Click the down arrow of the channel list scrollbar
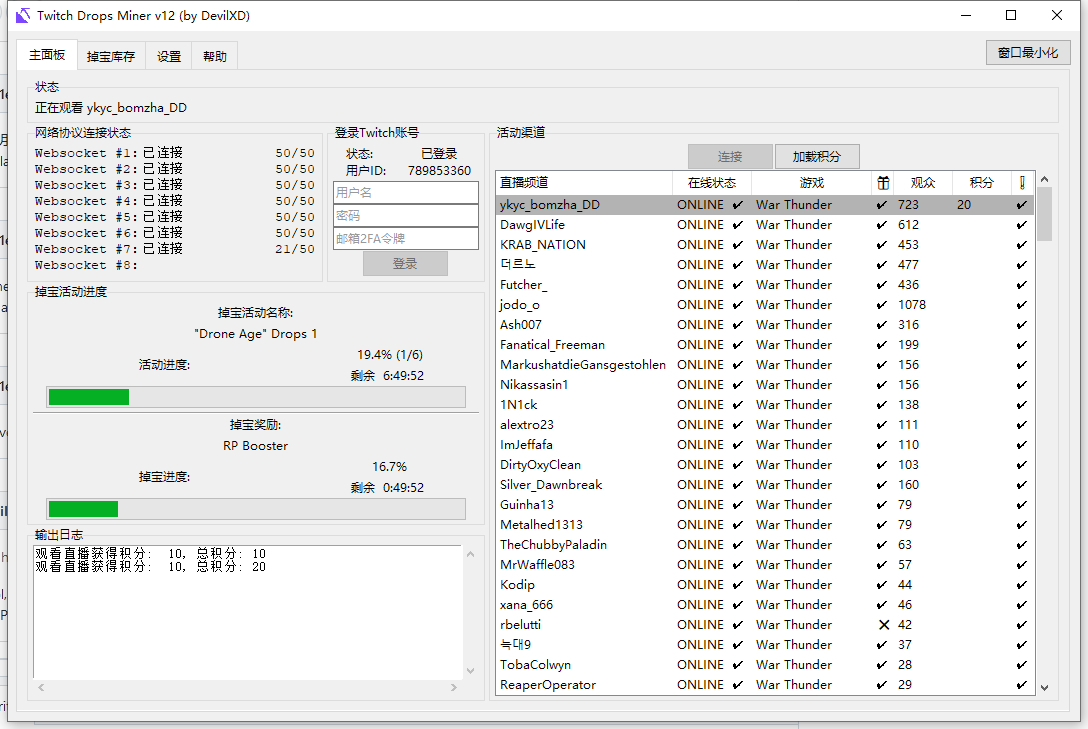Image resolution: width=1088 pixels, height=729 pixels. [1044, 687]
